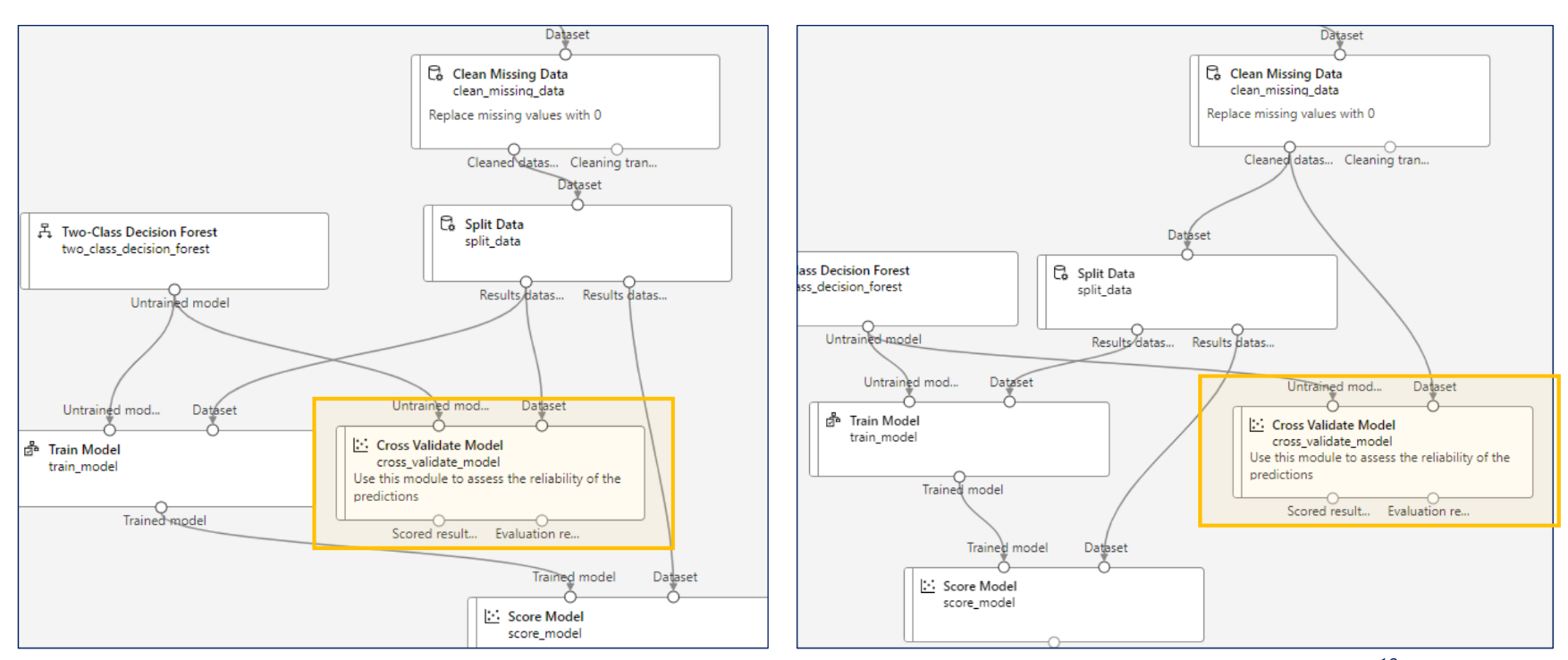Click the Cross Validate Model icon in right pipeline

pyautogui.click(x=1256, y=425)
